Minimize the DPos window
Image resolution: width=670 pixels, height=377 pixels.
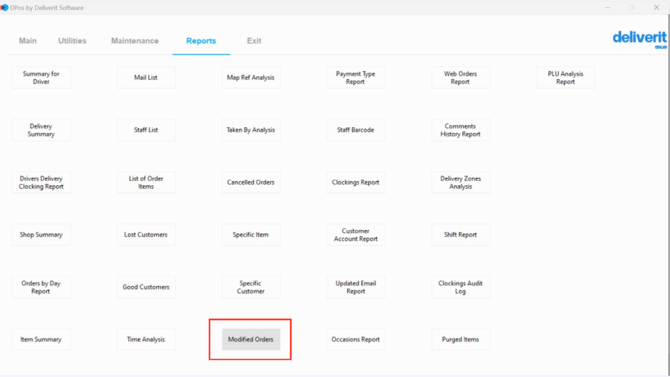click(x=608, y=8)
